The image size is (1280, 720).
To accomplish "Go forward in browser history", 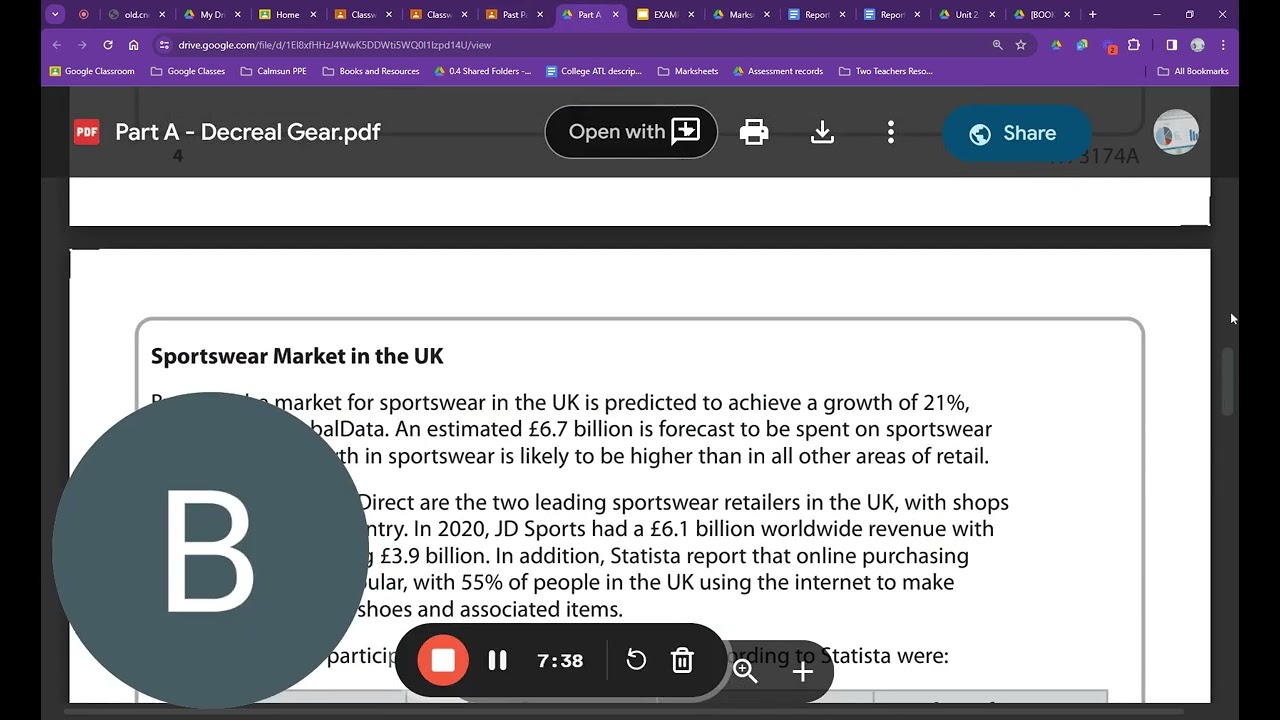I will [82, 45].
